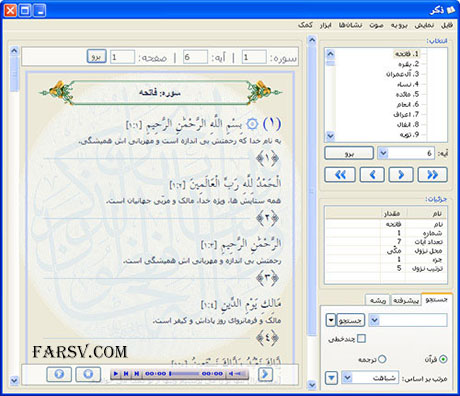This screenshot has height=396, width=460.
Task: Click the audio progress slider track
Action: point(185,374)
